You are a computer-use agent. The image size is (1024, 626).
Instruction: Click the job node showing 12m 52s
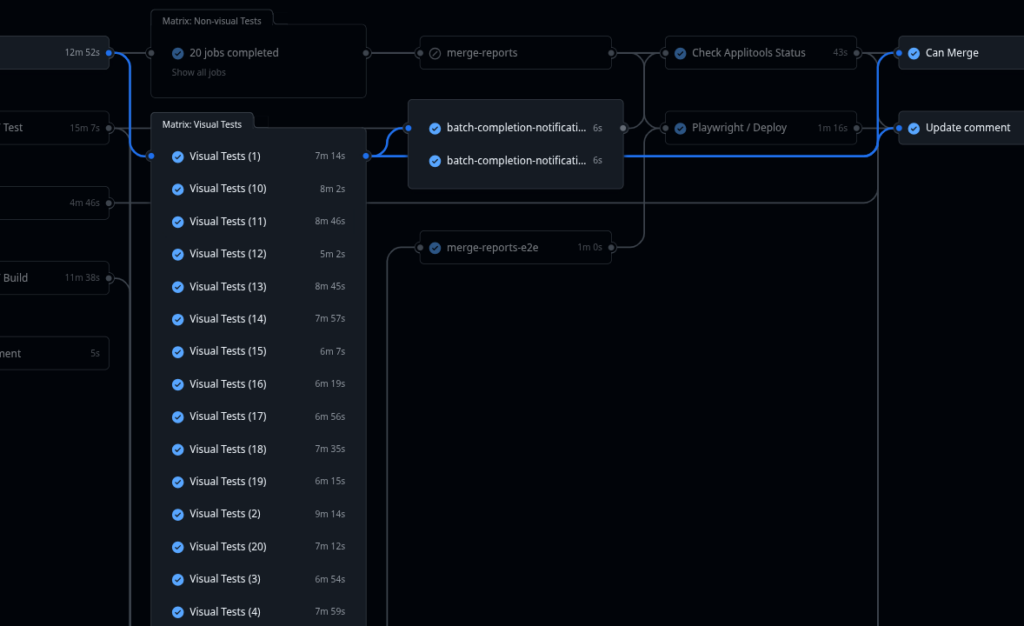tap(54, 53)
